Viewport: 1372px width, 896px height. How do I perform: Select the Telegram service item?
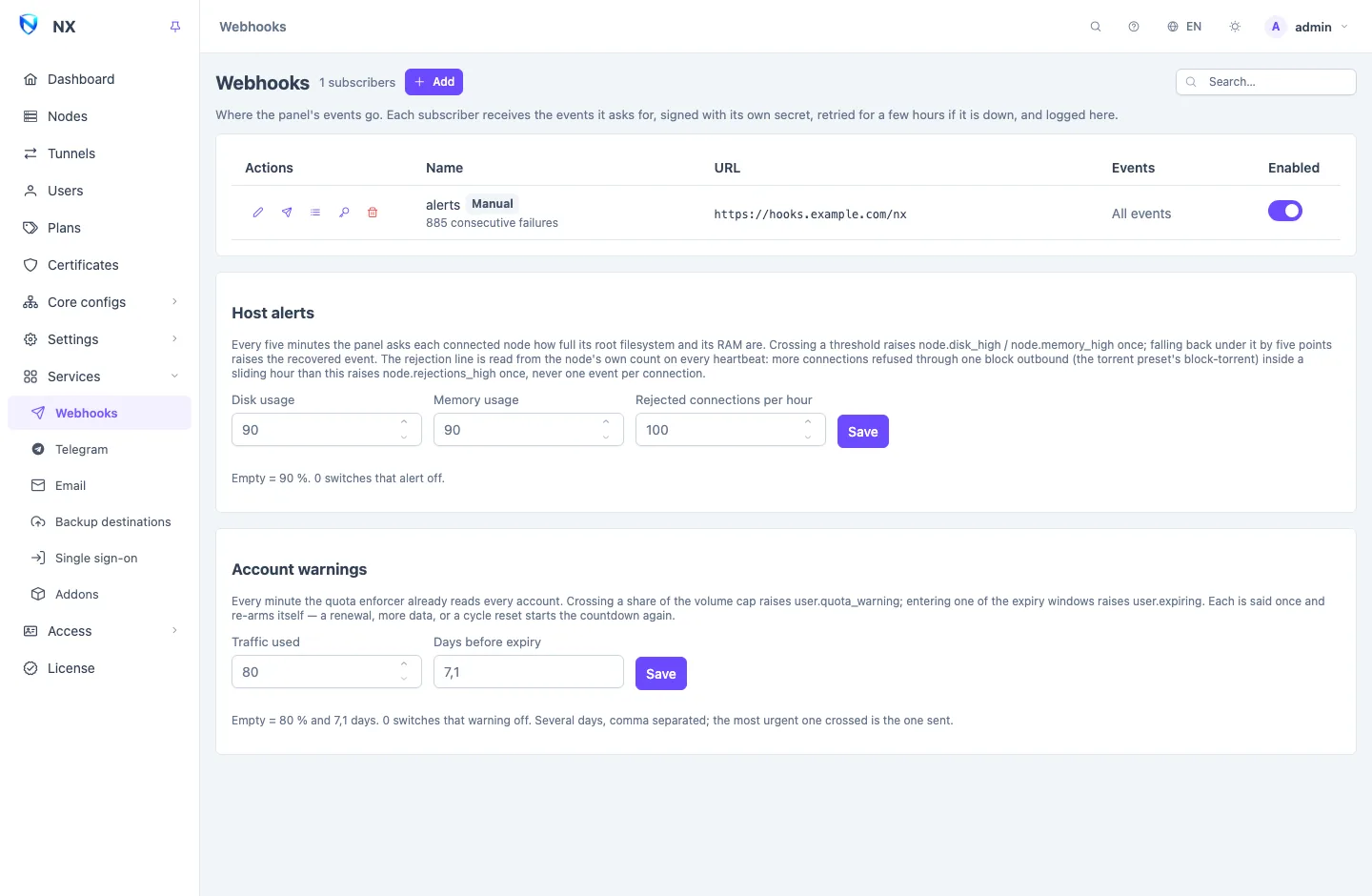[99, 449]
